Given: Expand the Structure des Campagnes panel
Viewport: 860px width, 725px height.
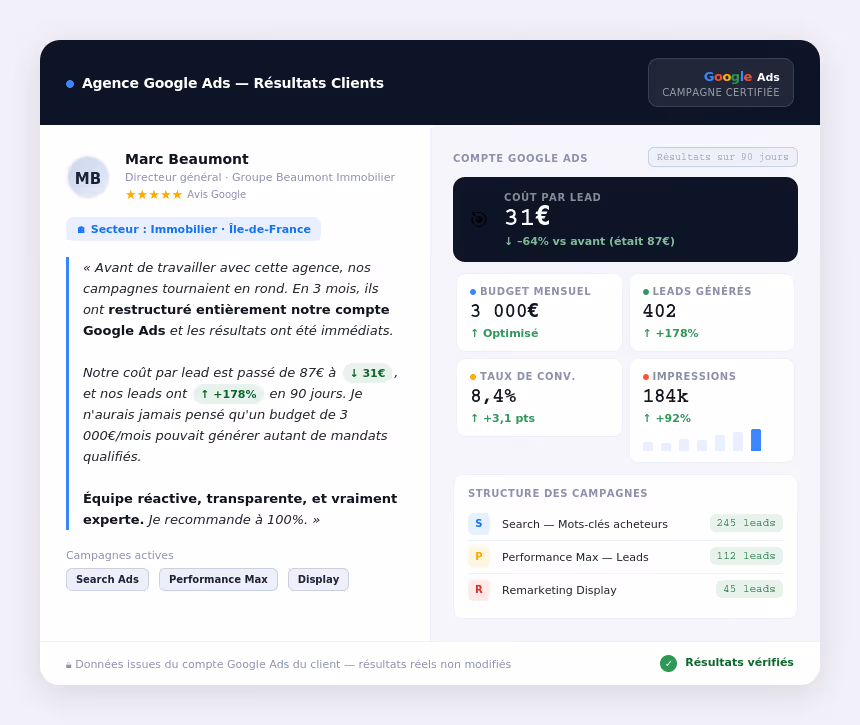Looking at the screenshot, I should (558, 493).
